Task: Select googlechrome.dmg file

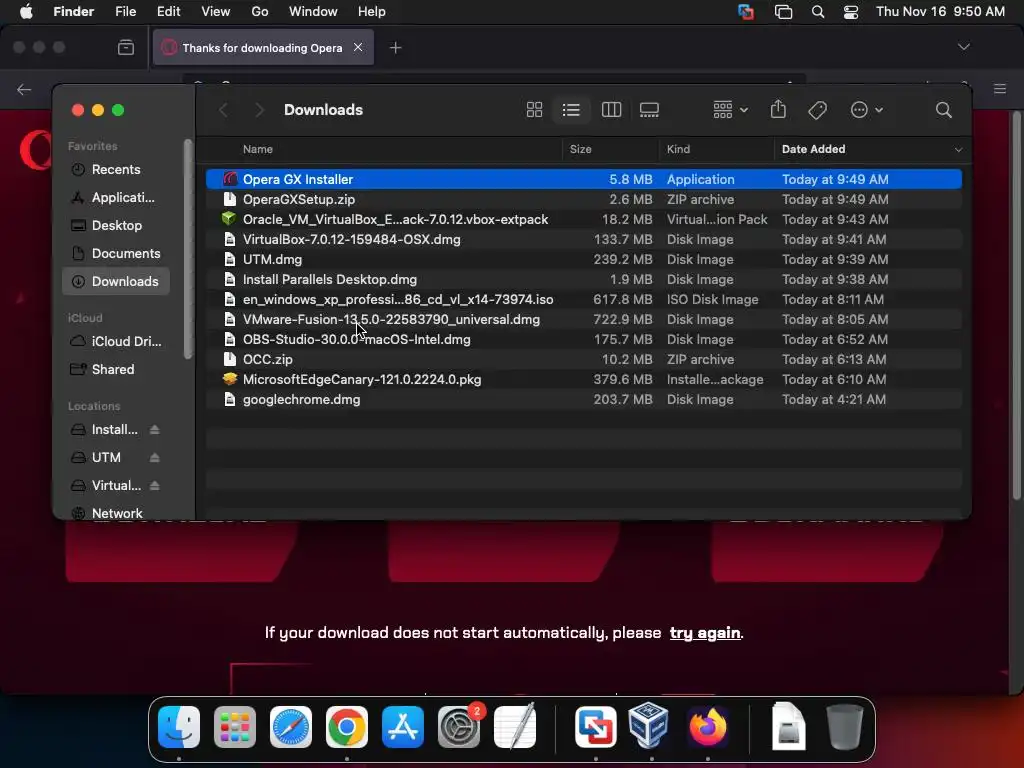Action: (584, 400)
